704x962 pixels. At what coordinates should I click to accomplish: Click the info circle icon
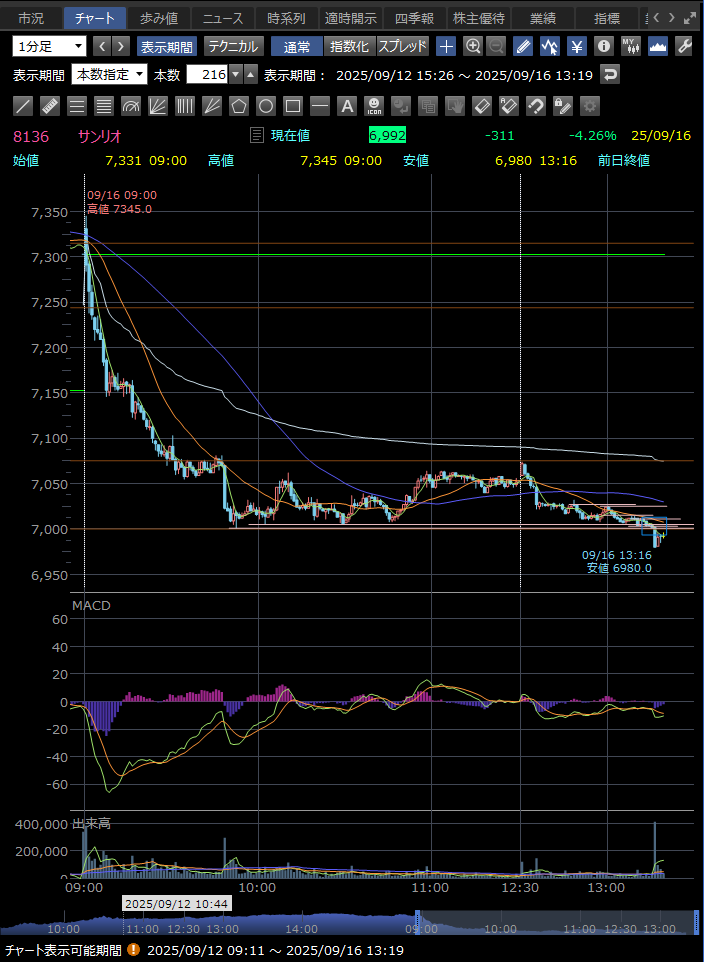click(x=603, y=46)
